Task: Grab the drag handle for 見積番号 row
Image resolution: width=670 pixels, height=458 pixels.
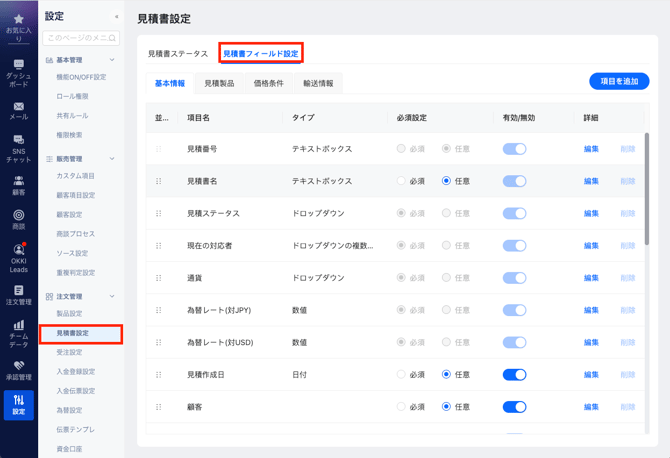Action: [159, 149]
